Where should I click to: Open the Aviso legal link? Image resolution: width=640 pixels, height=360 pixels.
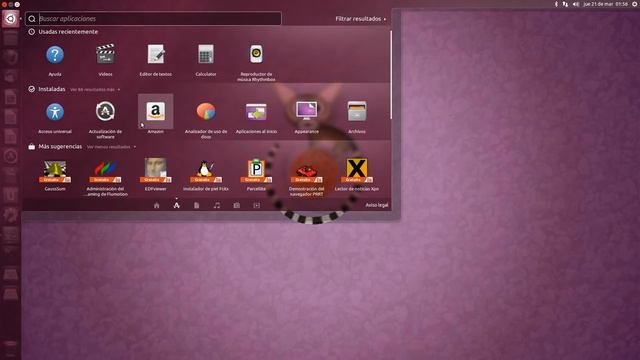376,205
